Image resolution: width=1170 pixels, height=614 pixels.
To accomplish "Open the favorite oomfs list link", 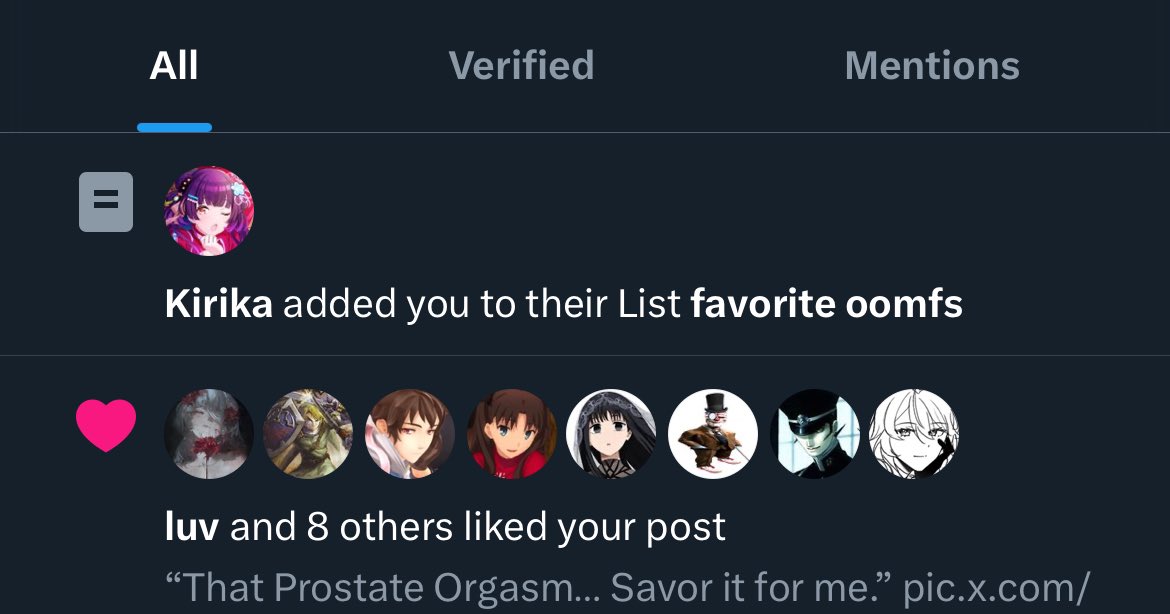I will [x=827, y=304].
